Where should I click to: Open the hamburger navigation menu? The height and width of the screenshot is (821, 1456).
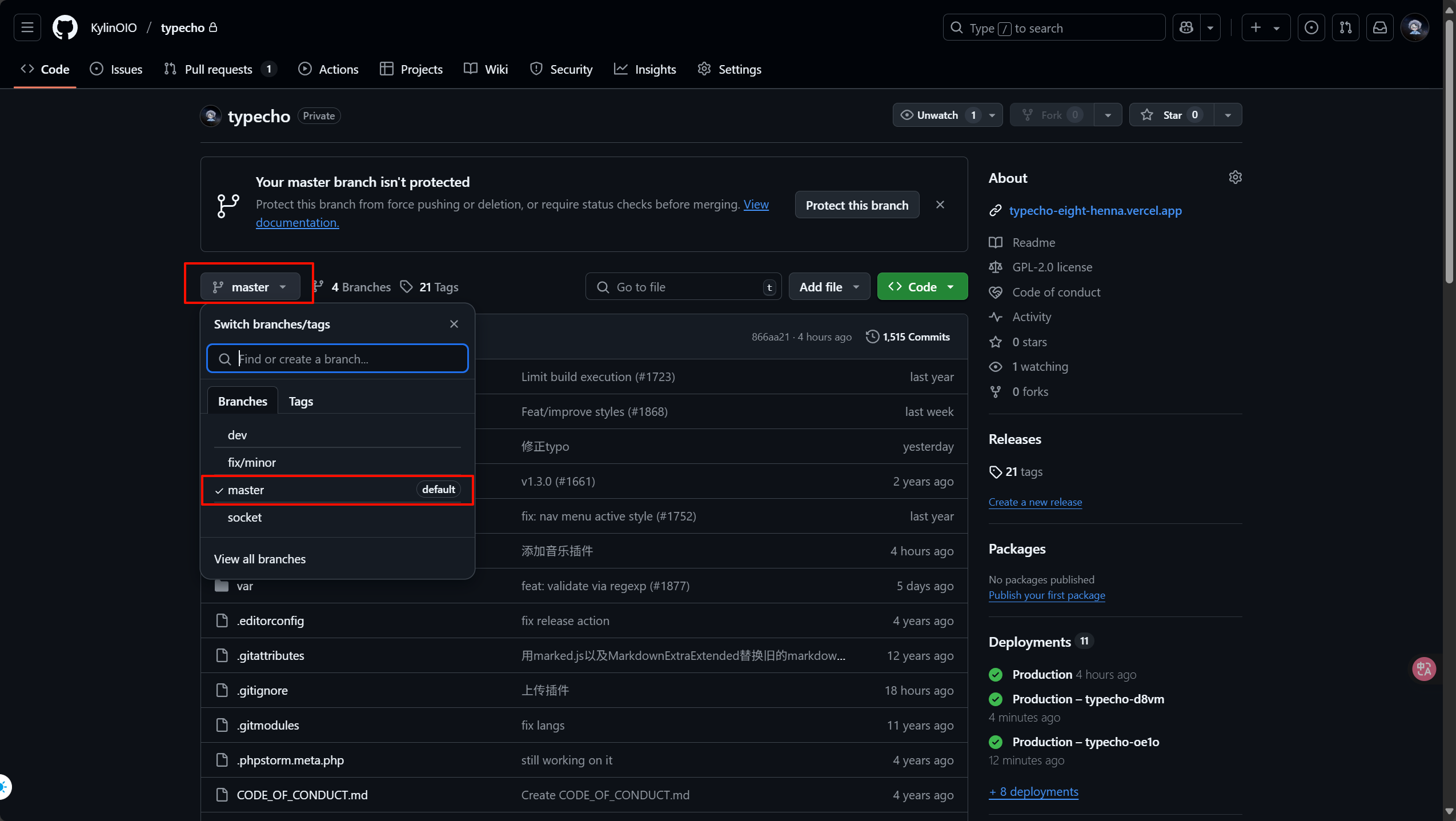27,27
